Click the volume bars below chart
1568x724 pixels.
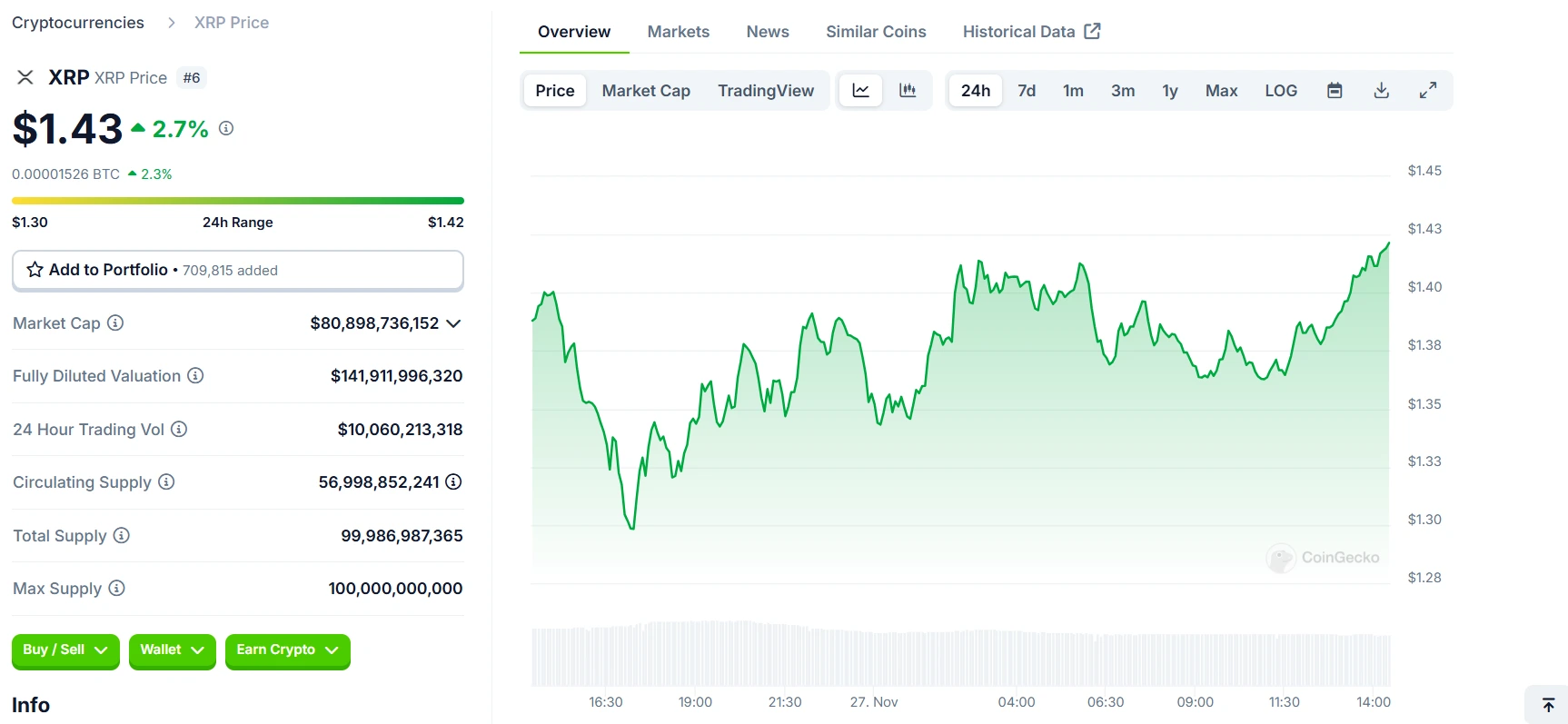coord(961,654)
